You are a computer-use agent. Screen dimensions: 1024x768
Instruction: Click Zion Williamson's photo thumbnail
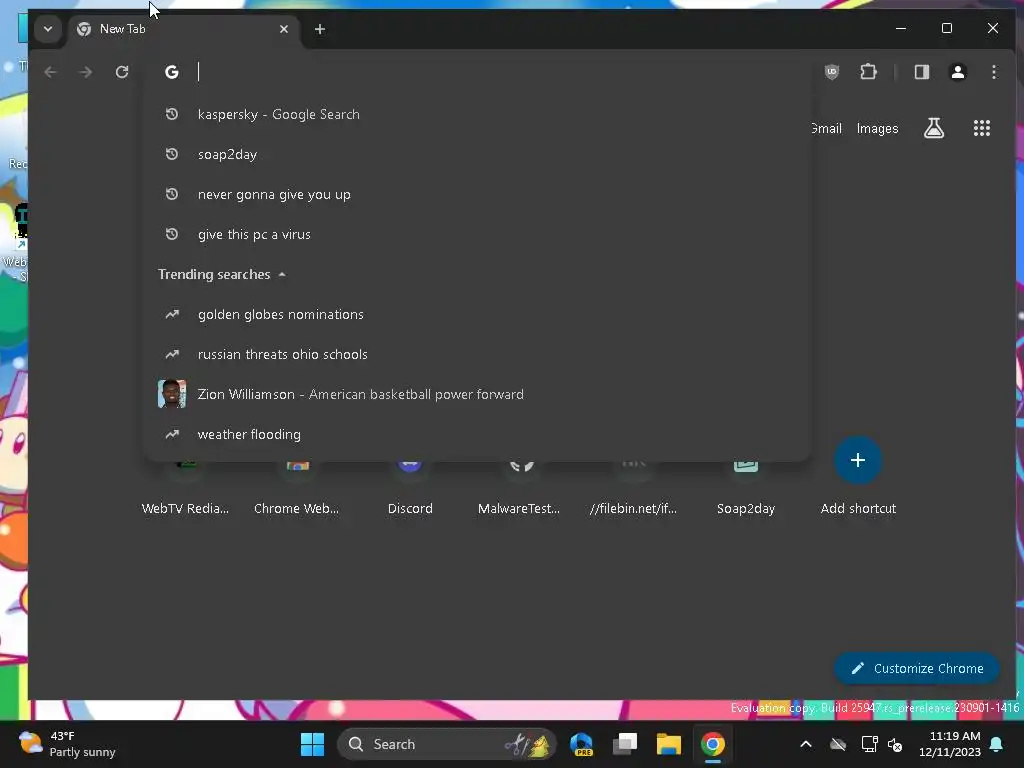[172, 394]
